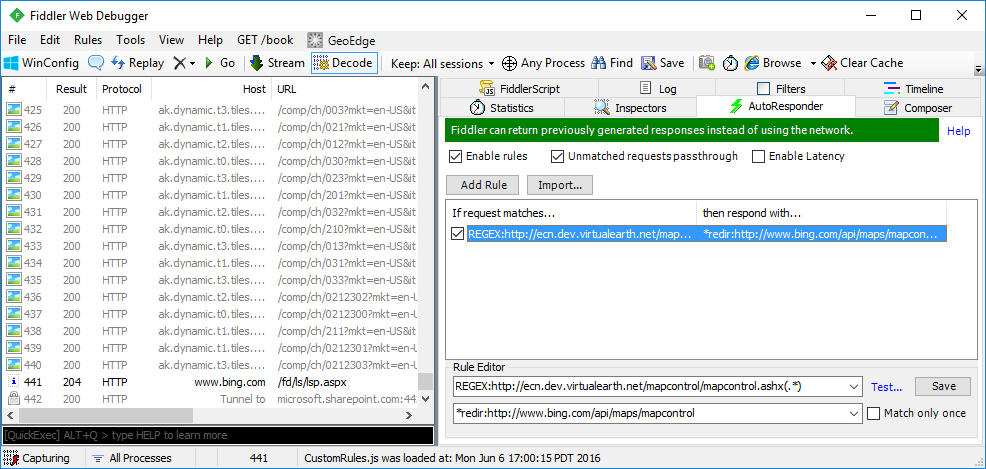Click the Fiddler app icon in title bar
Screen dimensions: 986x469
(x=18, y=15)
